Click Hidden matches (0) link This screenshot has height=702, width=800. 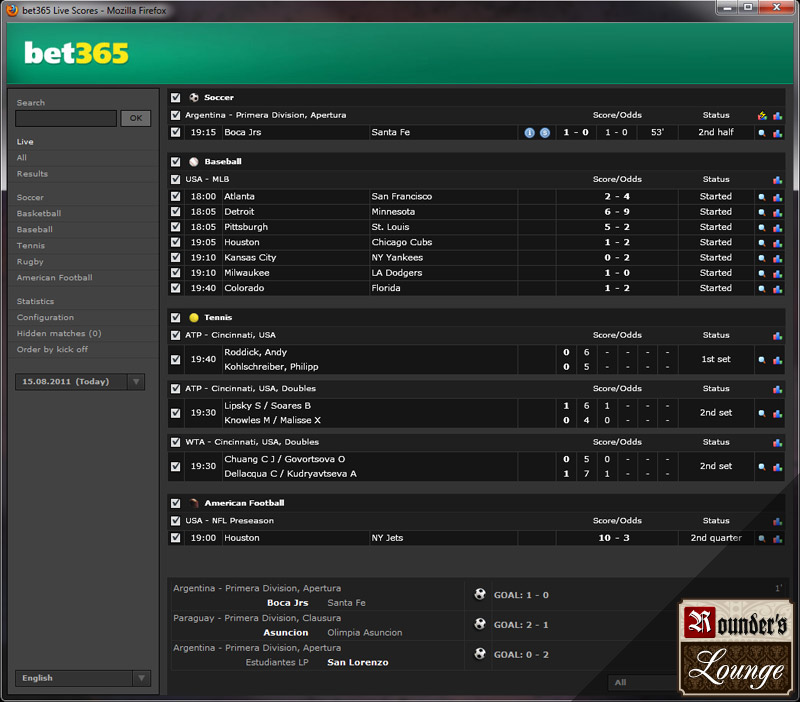59,334
